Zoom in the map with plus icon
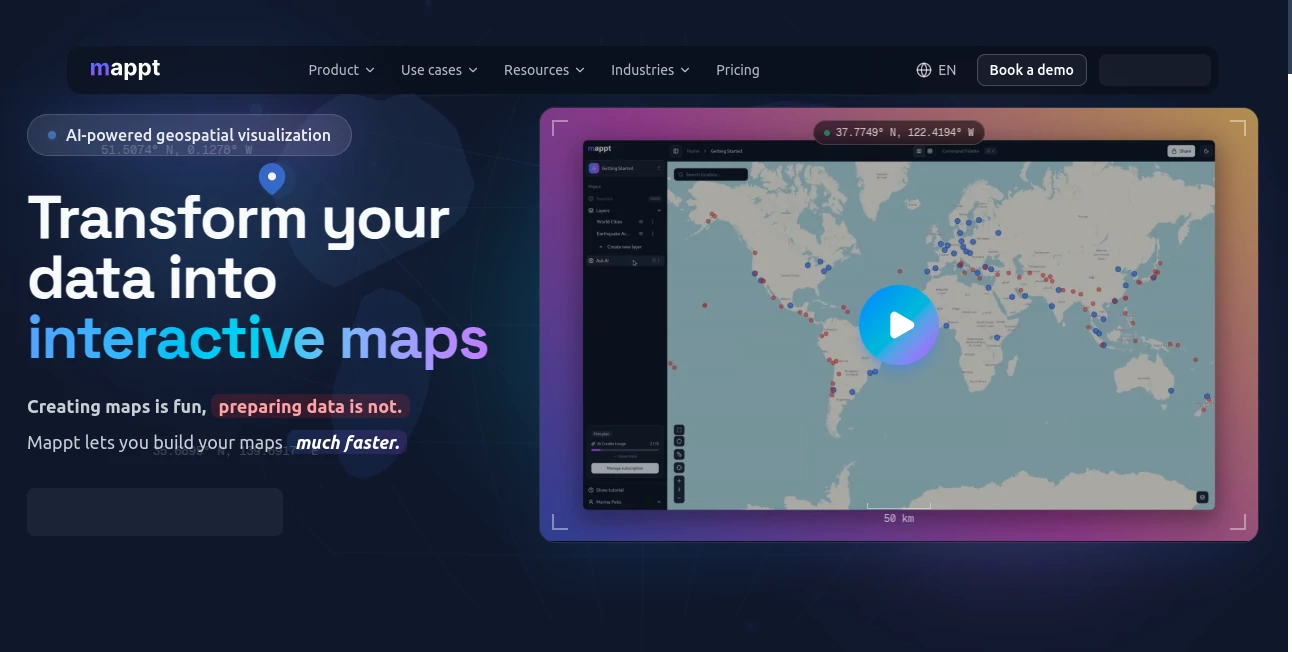1292x652 pixels. tap(679, 481)
